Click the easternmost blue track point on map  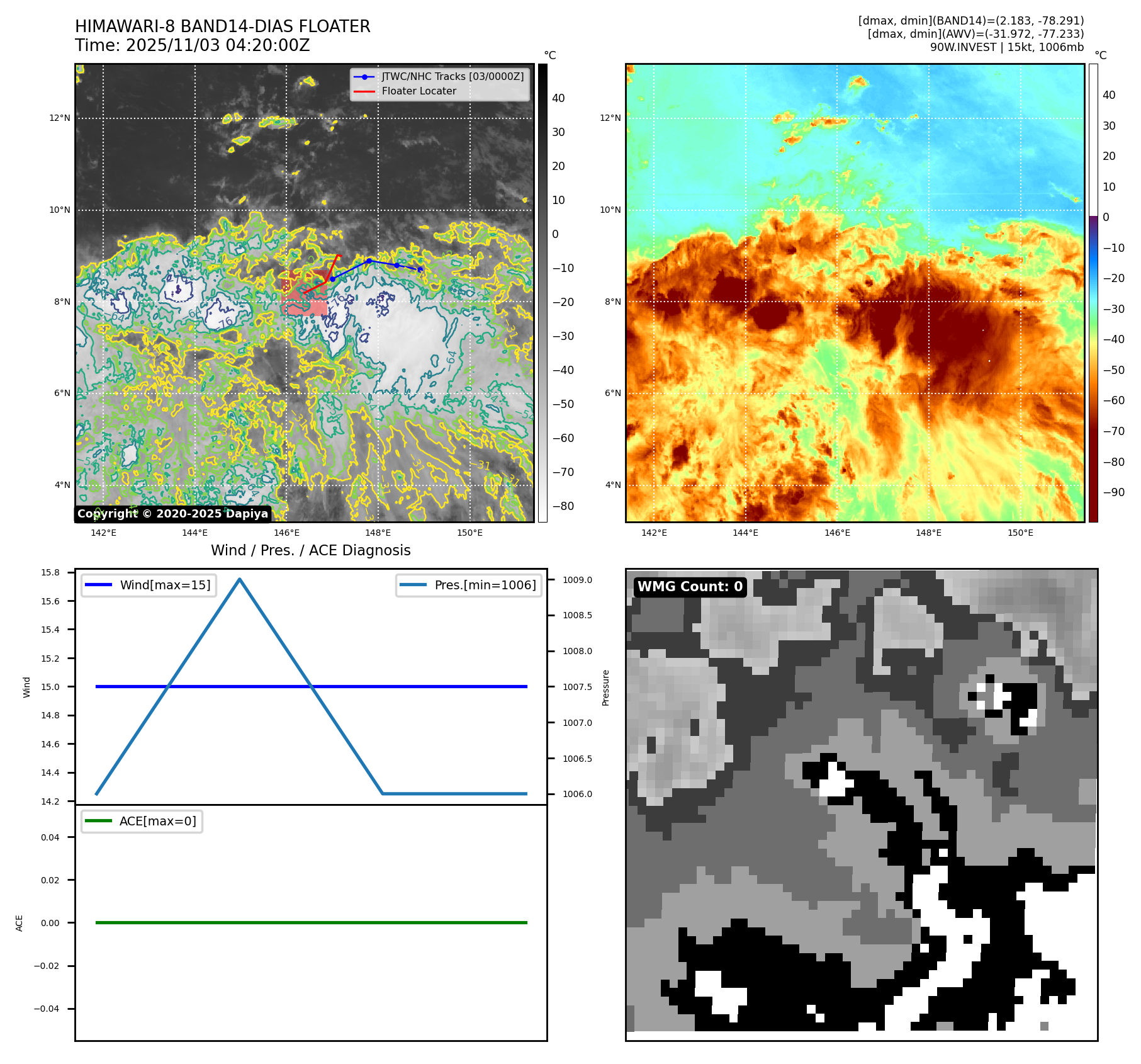click(x=420, y=269)
